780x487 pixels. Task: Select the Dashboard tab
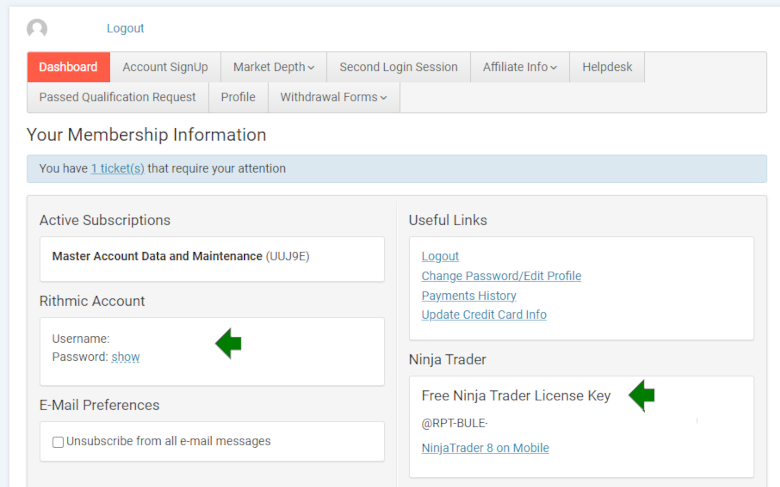pyautogui.click(x=68, y=67)
